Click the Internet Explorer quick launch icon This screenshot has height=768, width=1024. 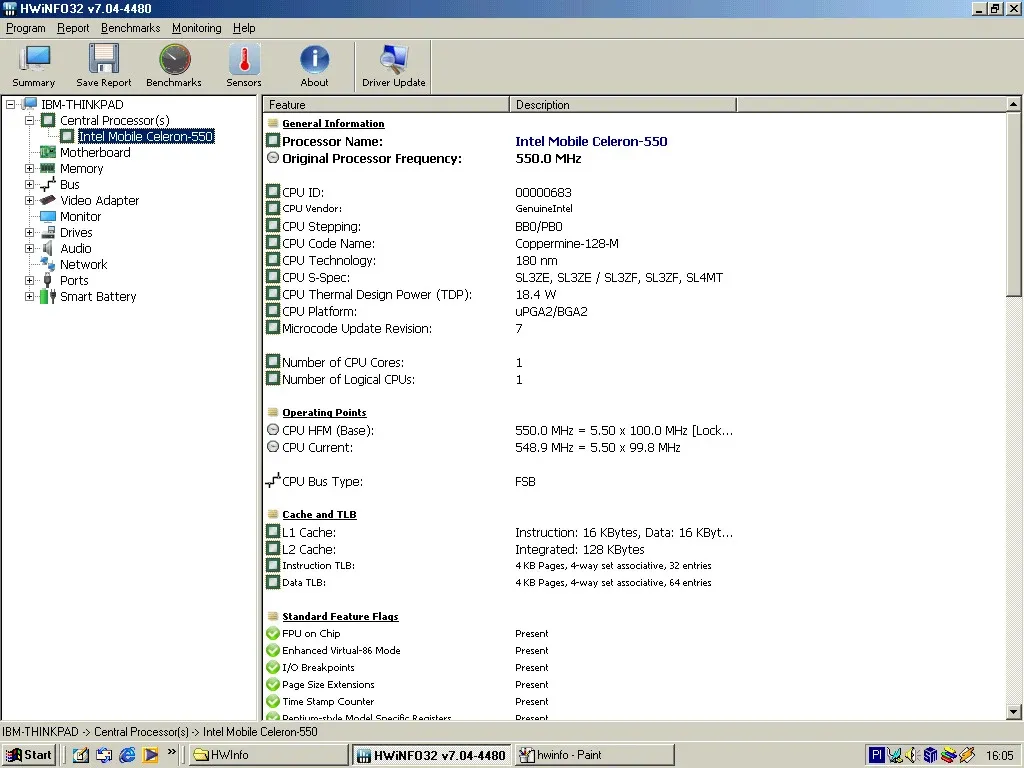127,755
